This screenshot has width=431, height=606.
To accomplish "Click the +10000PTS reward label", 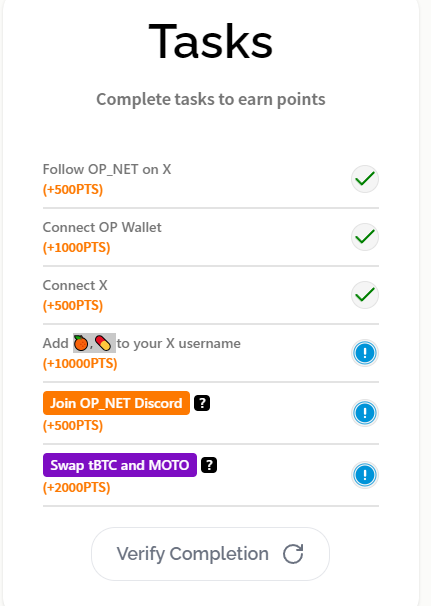I will pyautogui.click(x=80, y=363).
